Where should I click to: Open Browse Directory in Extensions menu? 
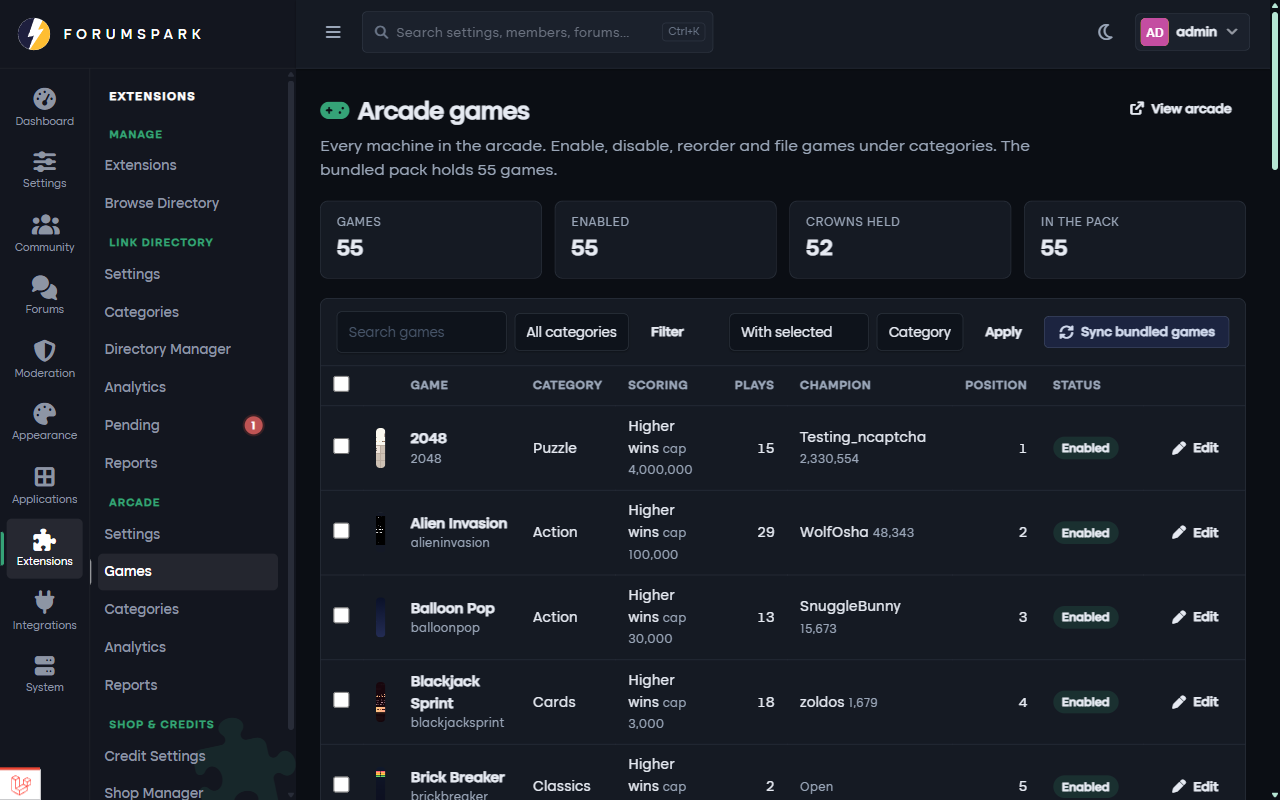(162, 203)
